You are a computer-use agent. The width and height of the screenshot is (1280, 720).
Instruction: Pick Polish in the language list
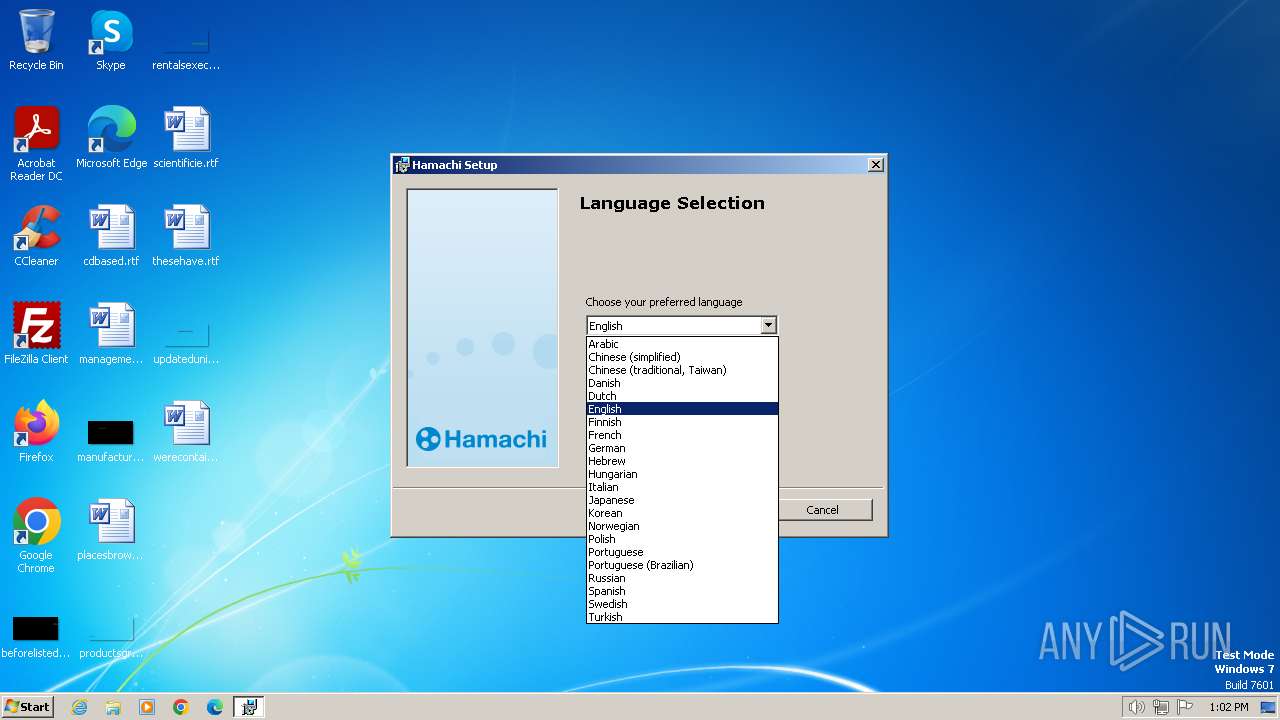point(682,539)
